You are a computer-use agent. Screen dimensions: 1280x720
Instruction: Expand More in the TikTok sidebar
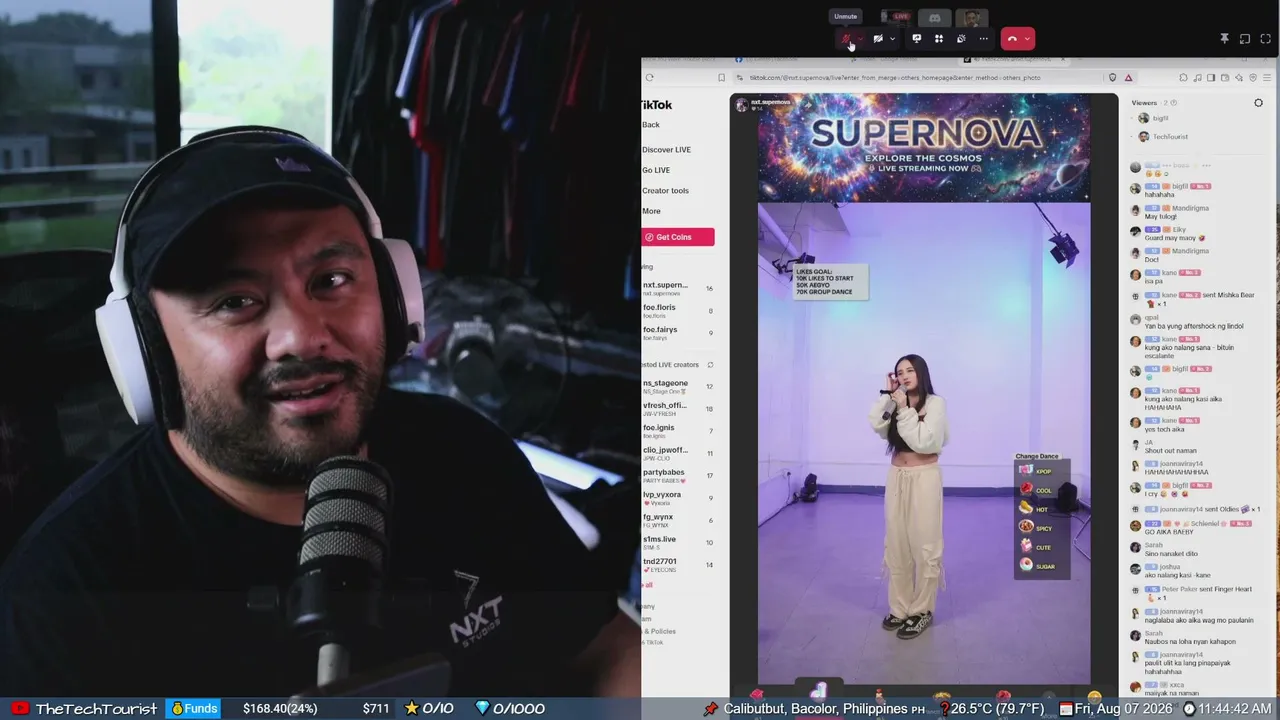point(651,211)
